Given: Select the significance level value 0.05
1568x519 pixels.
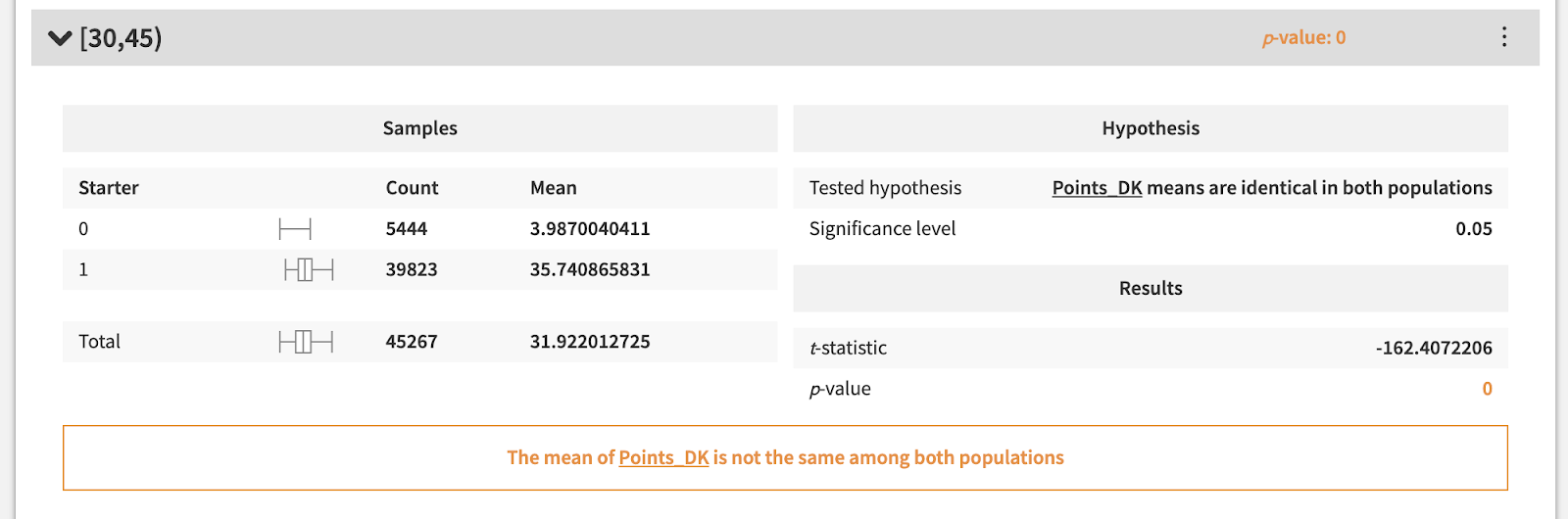Looking at the screenshot, I should point(1473,229).
